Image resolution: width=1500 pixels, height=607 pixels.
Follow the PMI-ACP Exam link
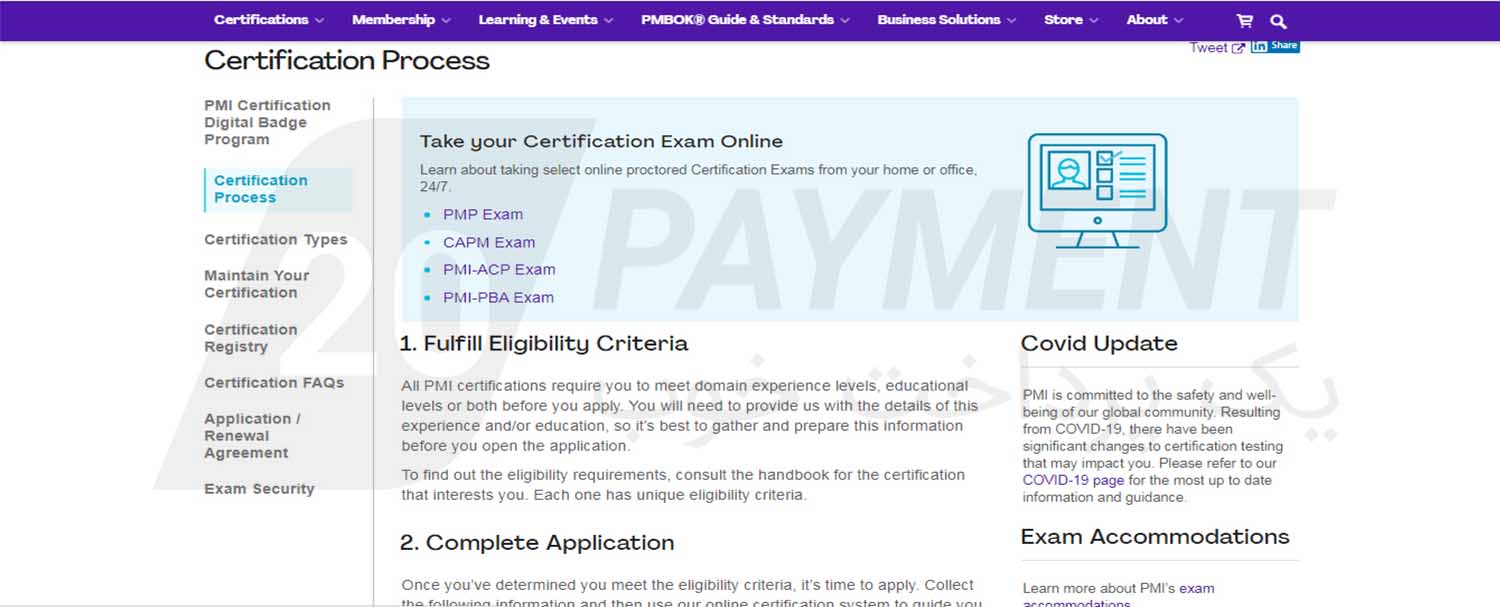(499, 269)
